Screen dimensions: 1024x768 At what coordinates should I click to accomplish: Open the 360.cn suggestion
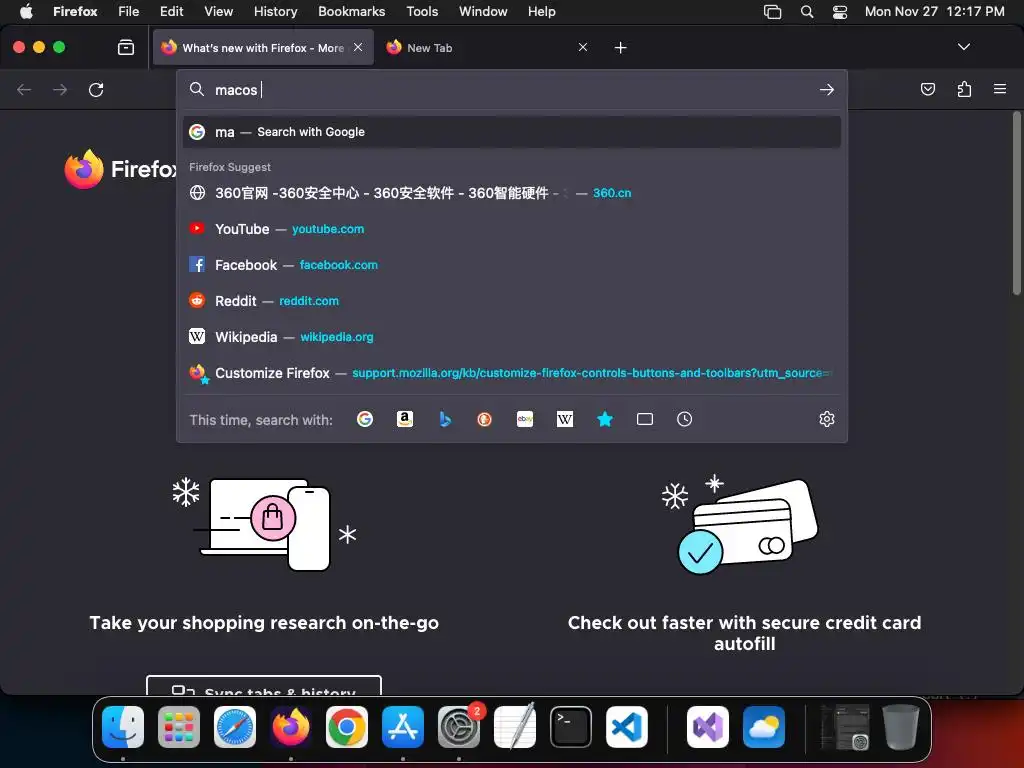coord(512,193)
